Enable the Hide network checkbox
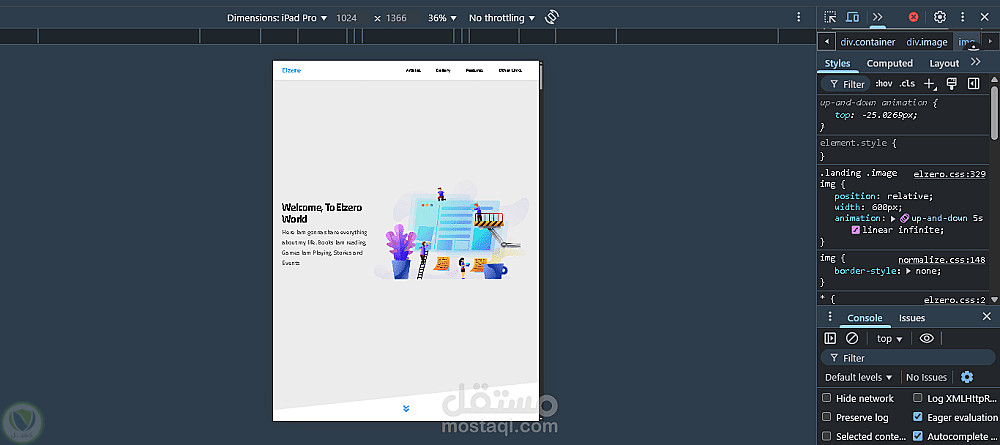 point(827,398)
